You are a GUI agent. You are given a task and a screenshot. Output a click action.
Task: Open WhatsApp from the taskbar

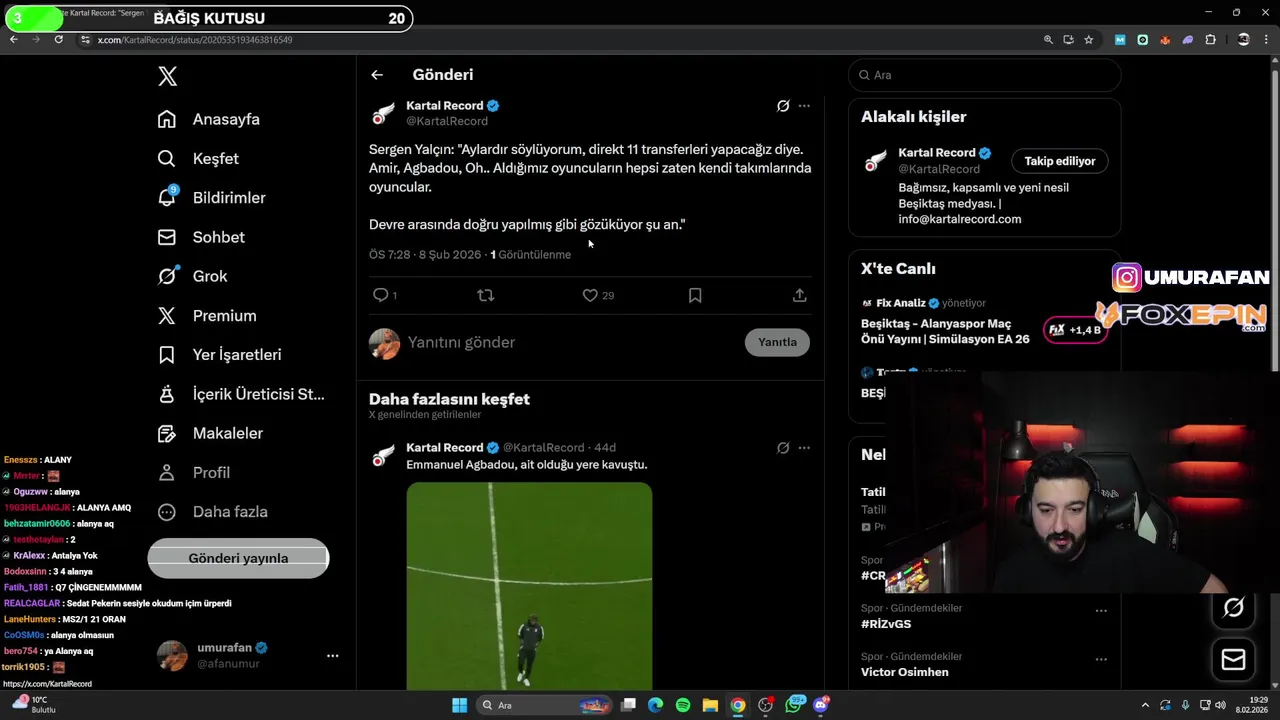tap(795, 705)
